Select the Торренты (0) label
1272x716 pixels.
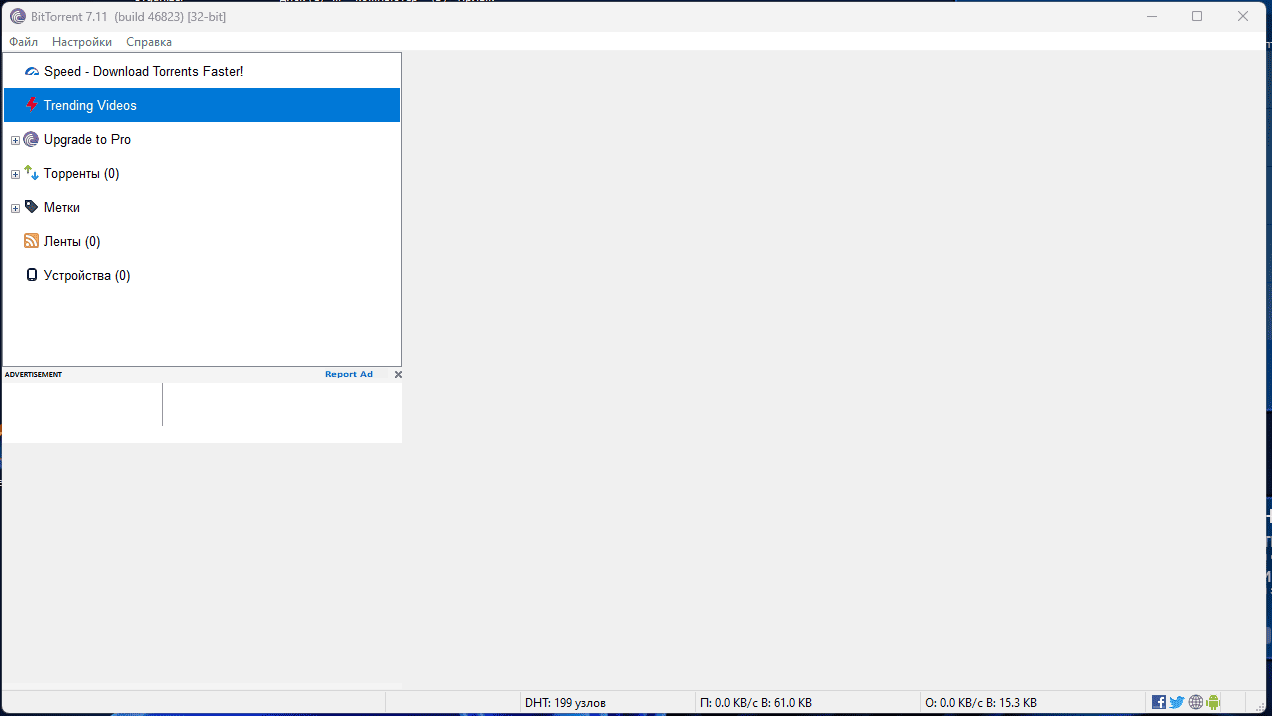(81, 173)
